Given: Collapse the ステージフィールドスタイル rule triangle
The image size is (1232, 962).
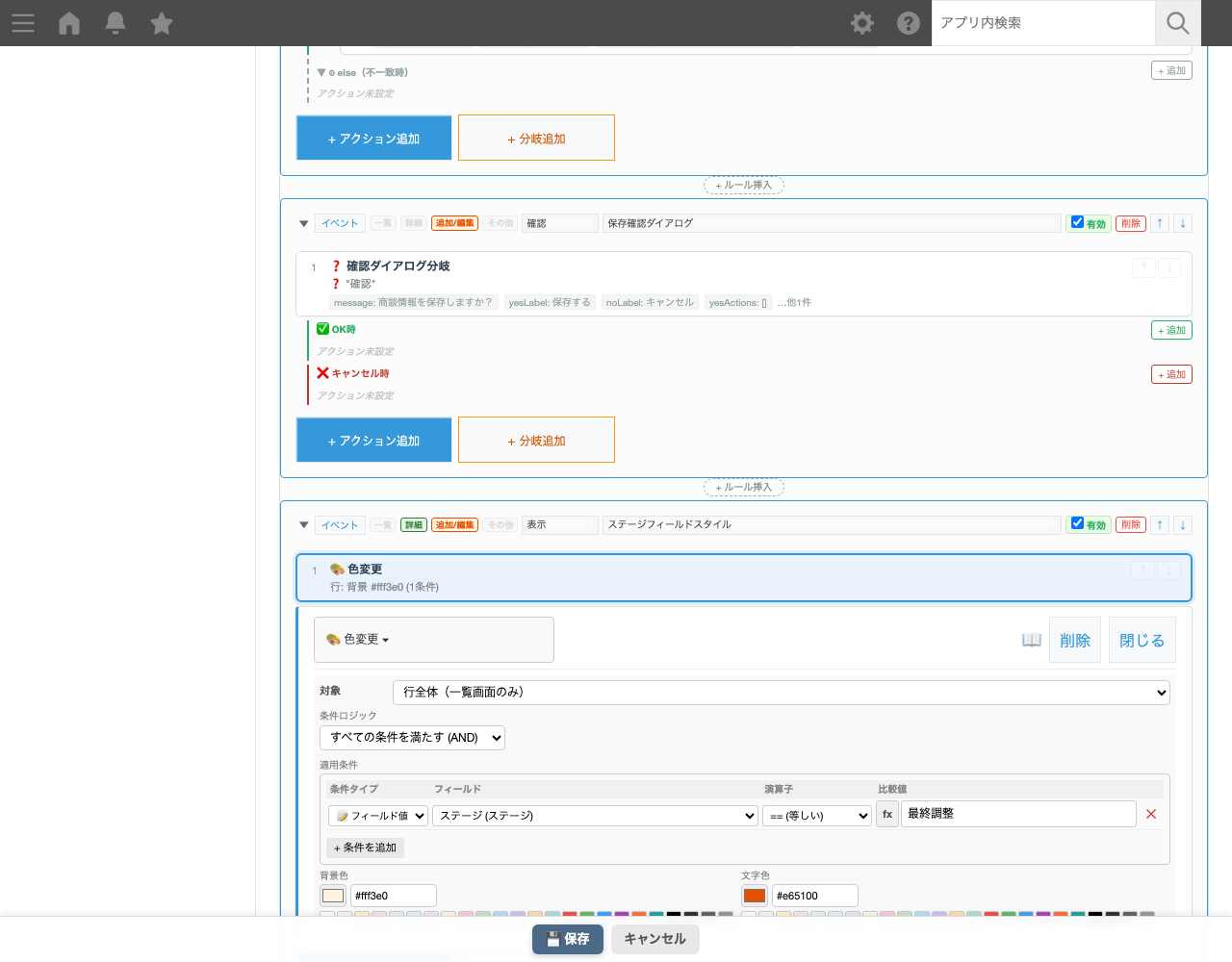Looking at the screenshot, I should (x=304, y=525).
